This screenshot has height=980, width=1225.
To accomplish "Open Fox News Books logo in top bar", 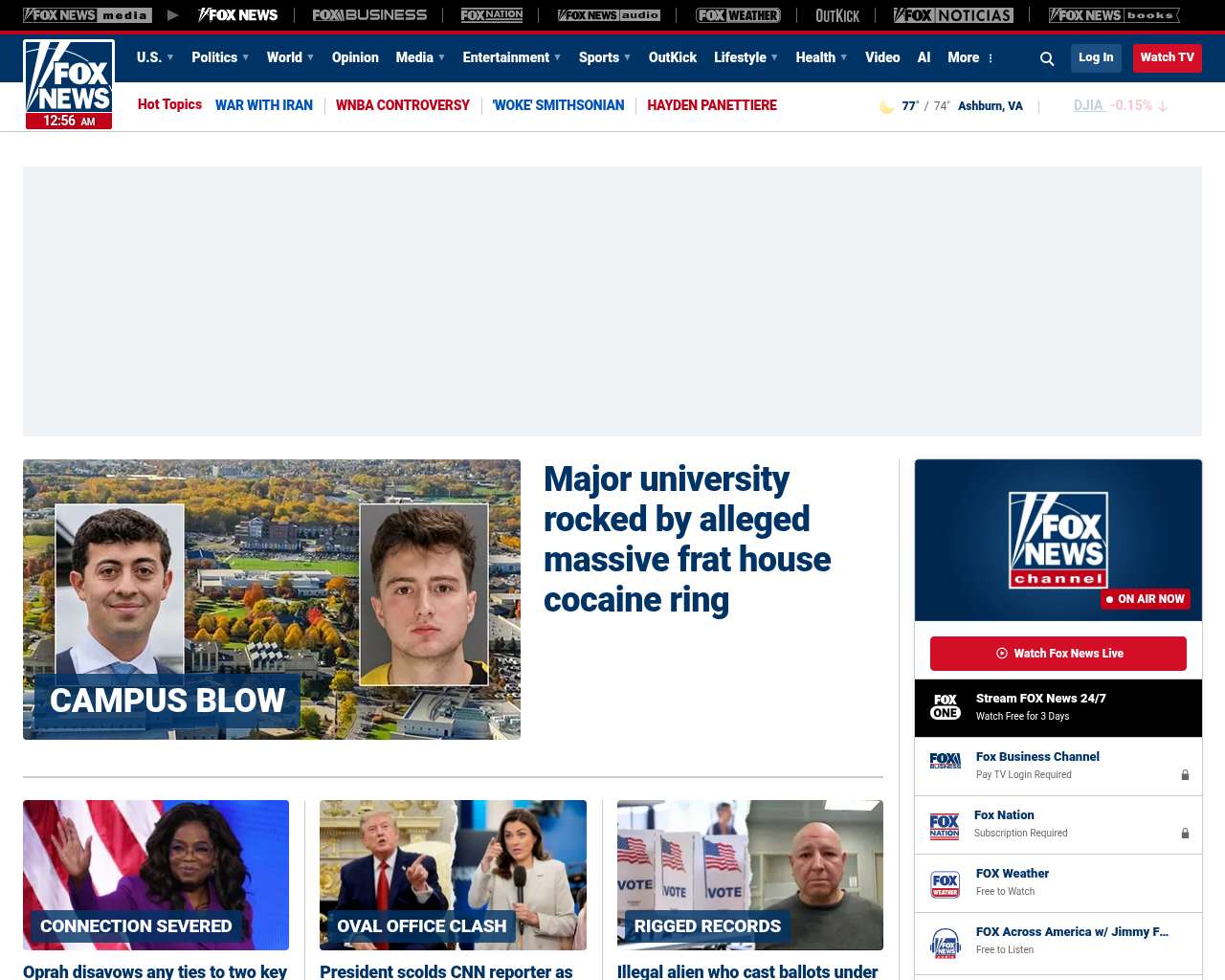I will point(1114,15).
